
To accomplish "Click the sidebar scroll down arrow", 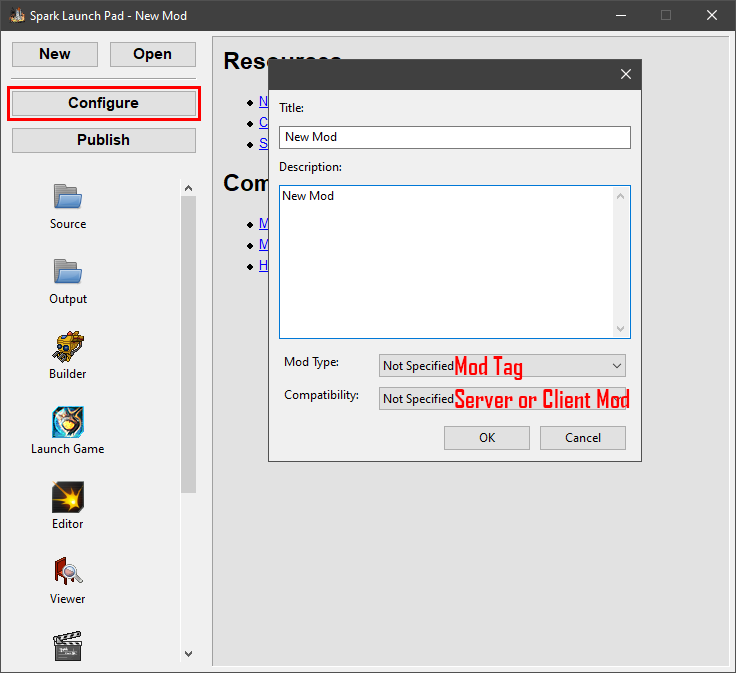I will (188, 653).
